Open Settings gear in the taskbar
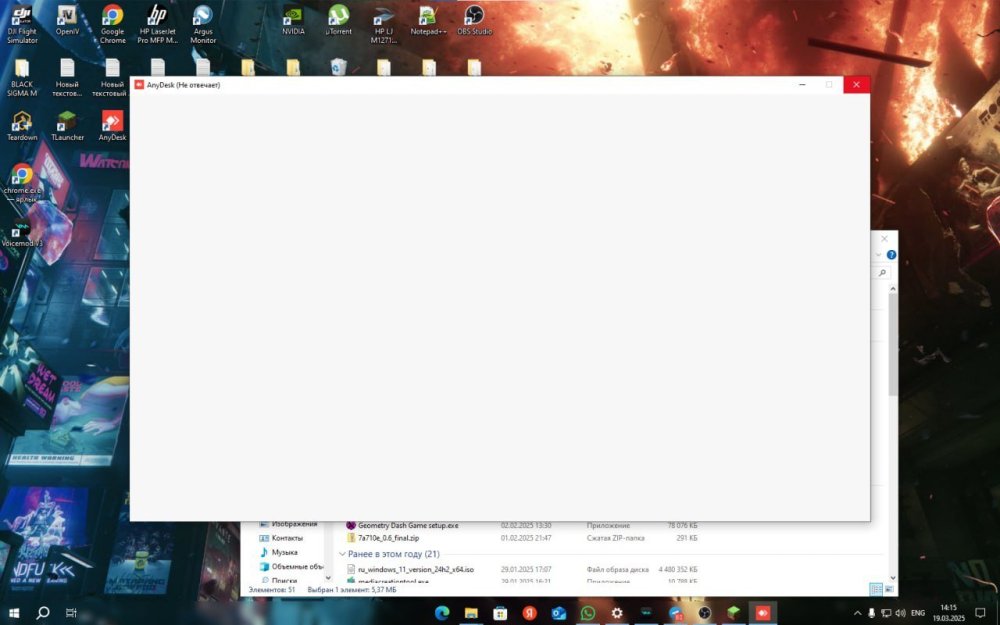Image resolution: width=1000 pixels, height=625 pixels. click(x=617, y=613)
